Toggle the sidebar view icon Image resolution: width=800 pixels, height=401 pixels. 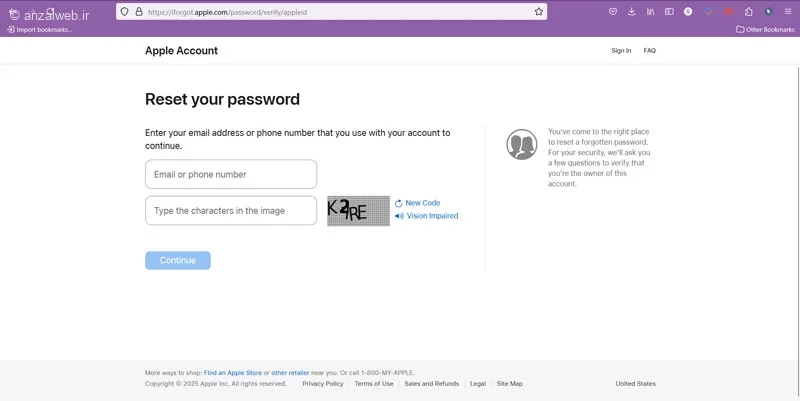coord(669,12)
